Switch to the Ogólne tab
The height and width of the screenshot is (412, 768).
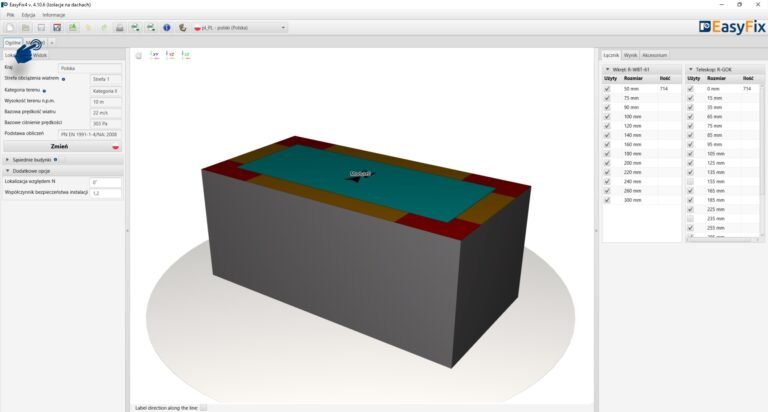(13, 43)
